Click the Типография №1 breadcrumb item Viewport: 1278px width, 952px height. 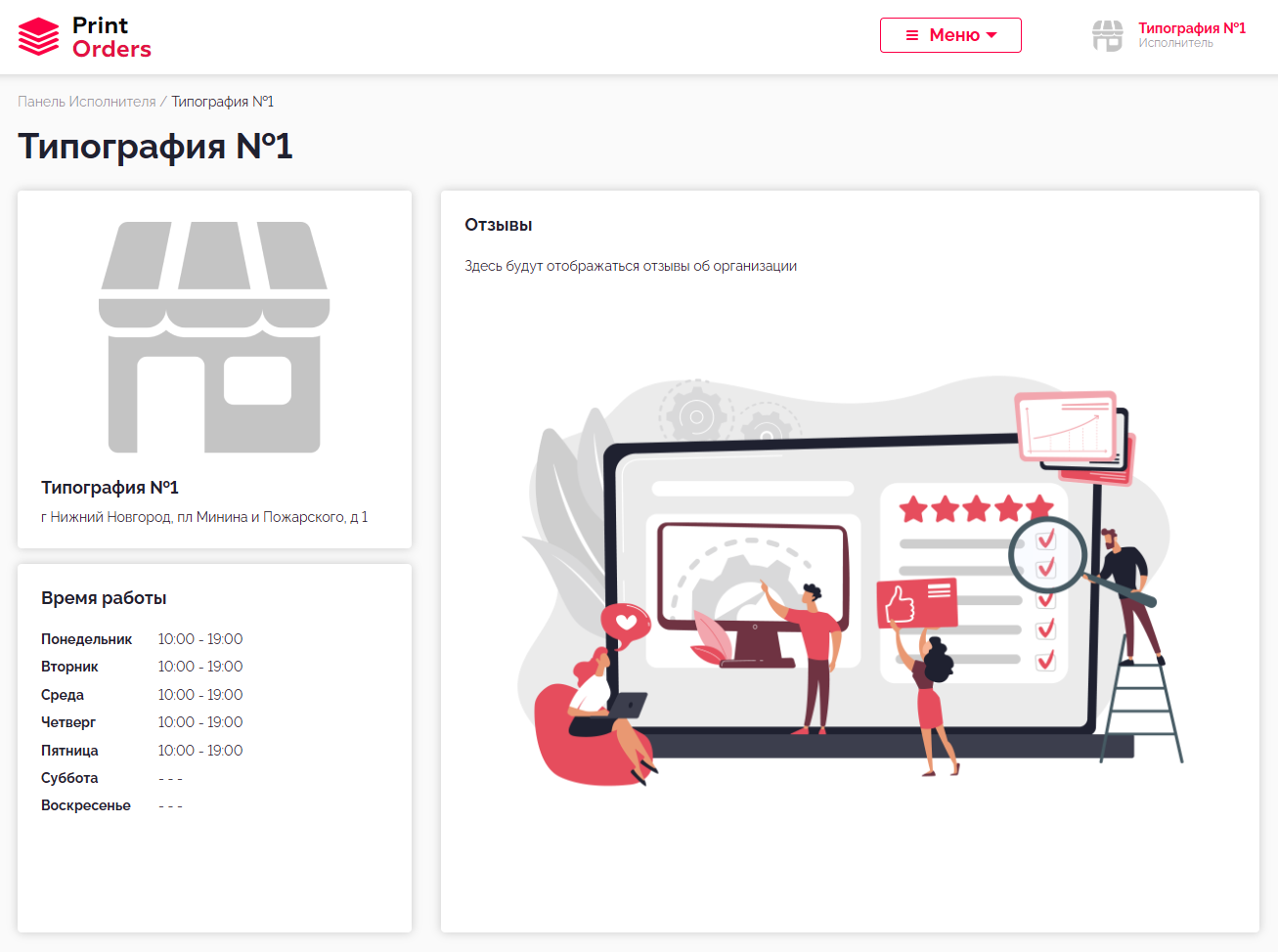222,102
